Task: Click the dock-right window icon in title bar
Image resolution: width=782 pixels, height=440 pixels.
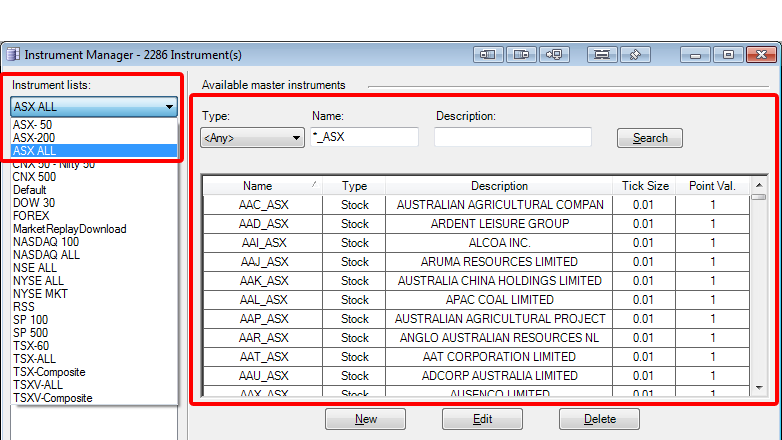Action: coord(521,54)
